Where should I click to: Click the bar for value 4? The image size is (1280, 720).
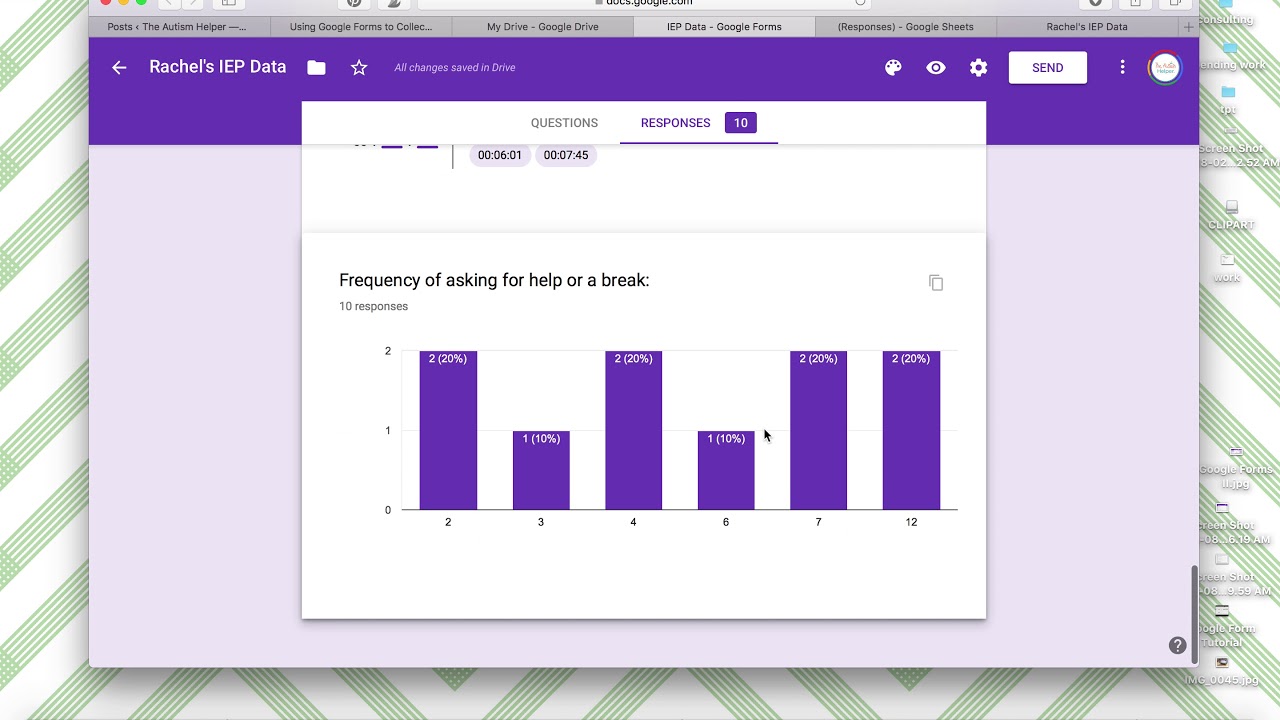pos(633,430)
